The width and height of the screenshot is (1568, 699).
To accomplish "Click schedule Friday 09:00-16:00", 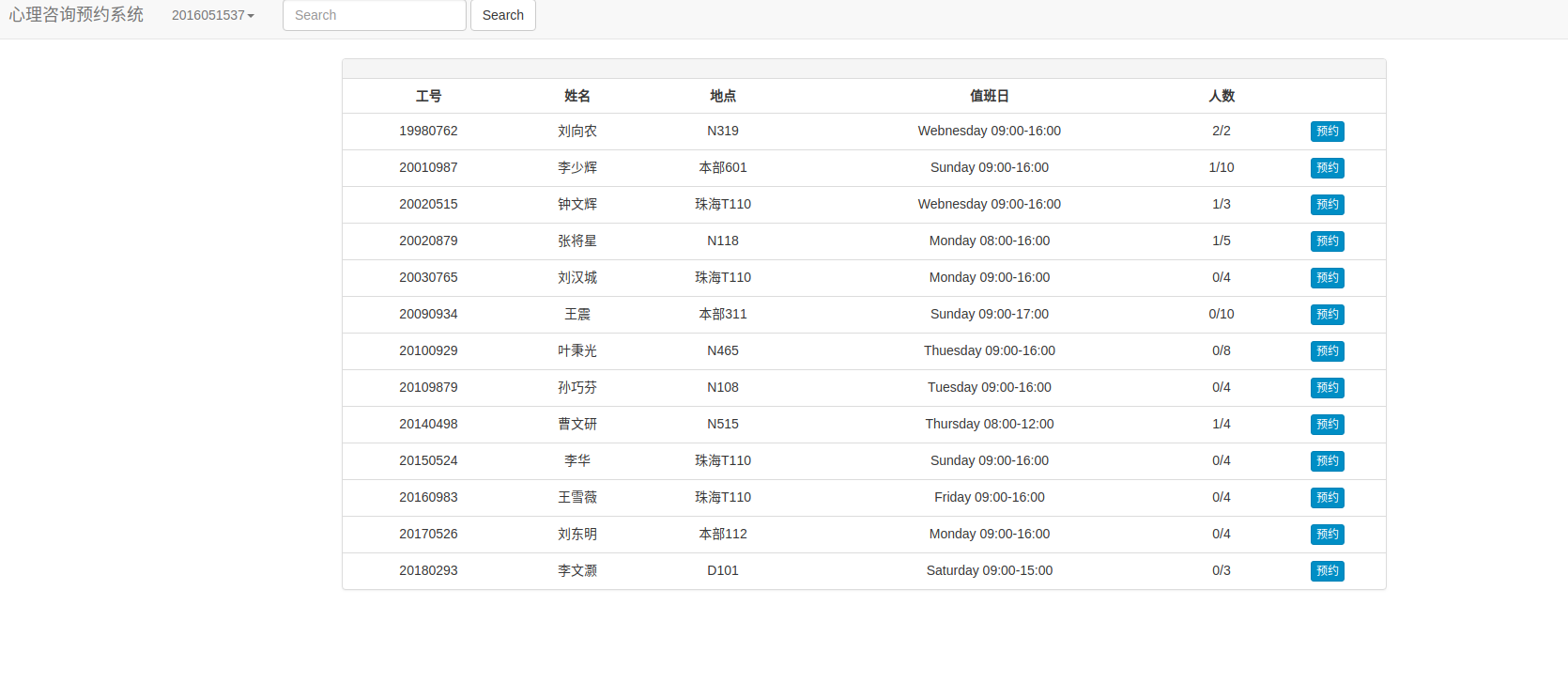I will pyautogui.click(x=990, y=497).
